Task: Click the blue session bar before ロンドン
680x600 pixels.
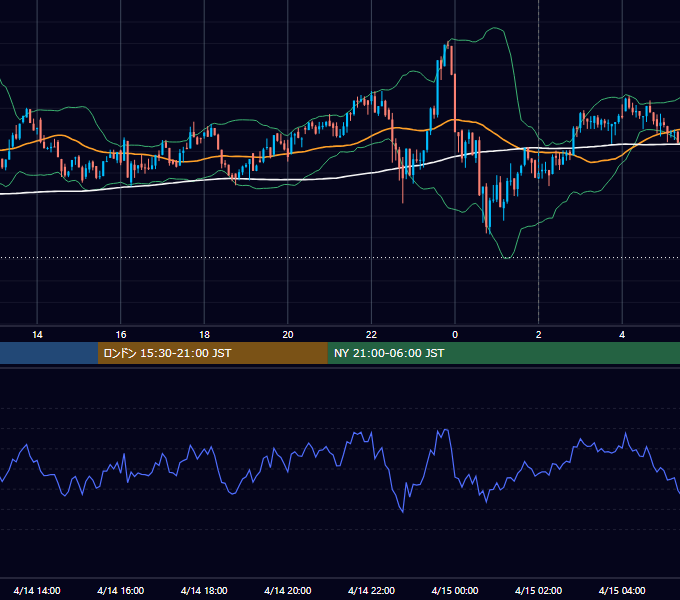Action: click(x=49, y=353)
